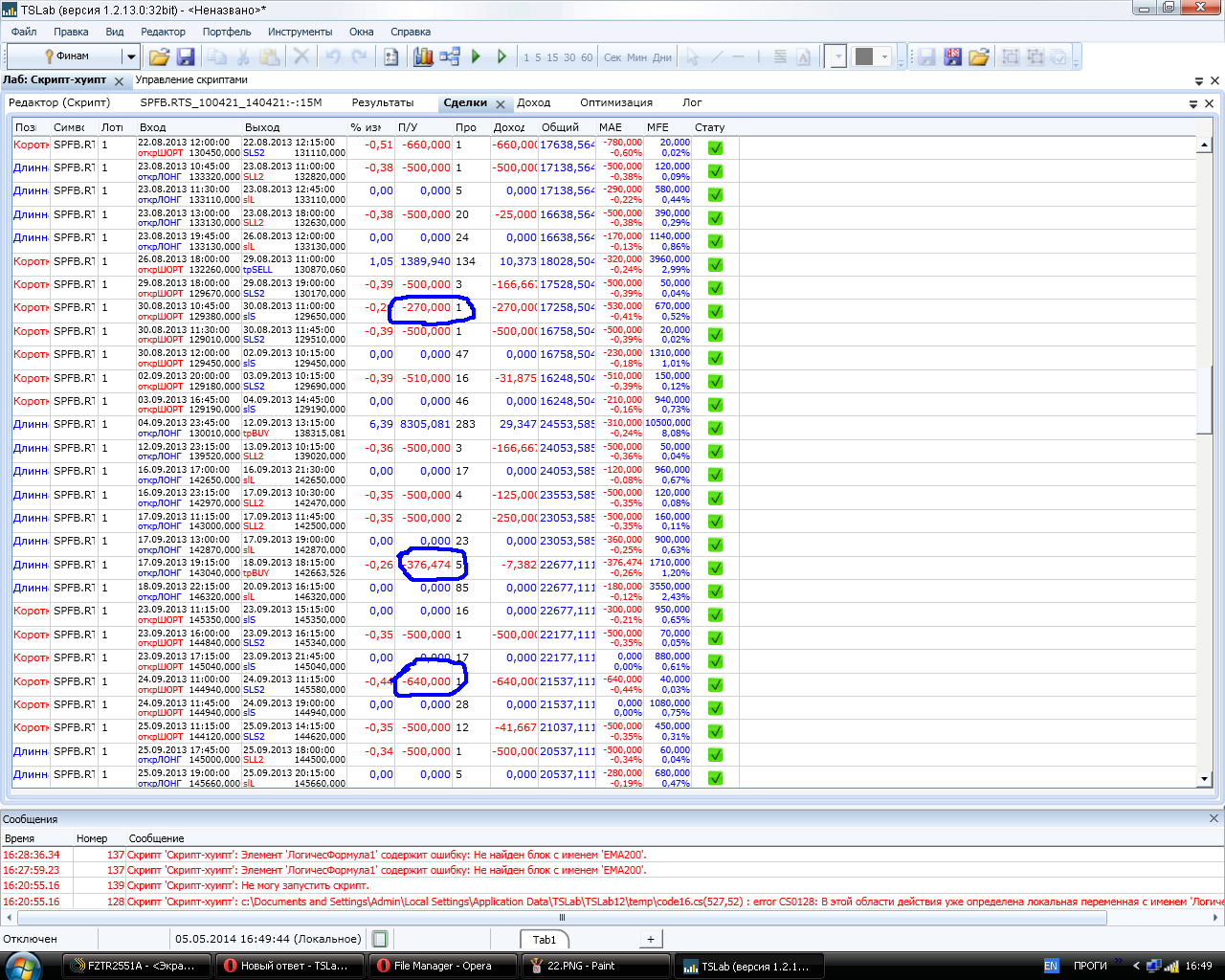Open the Сделки panel options dropdown arrow

(1193, 103)
